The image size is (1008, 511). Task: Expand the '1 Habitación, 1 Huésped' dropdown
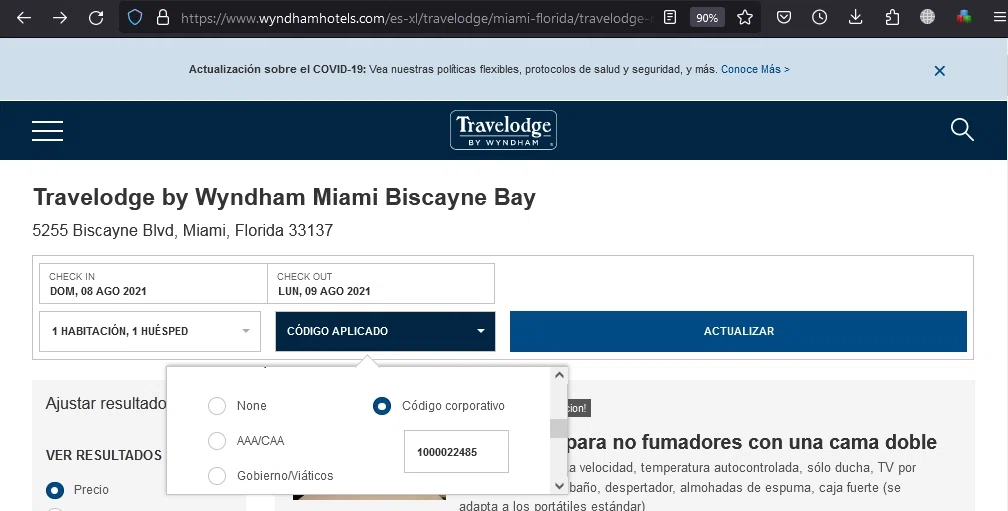tap(150, 331)
